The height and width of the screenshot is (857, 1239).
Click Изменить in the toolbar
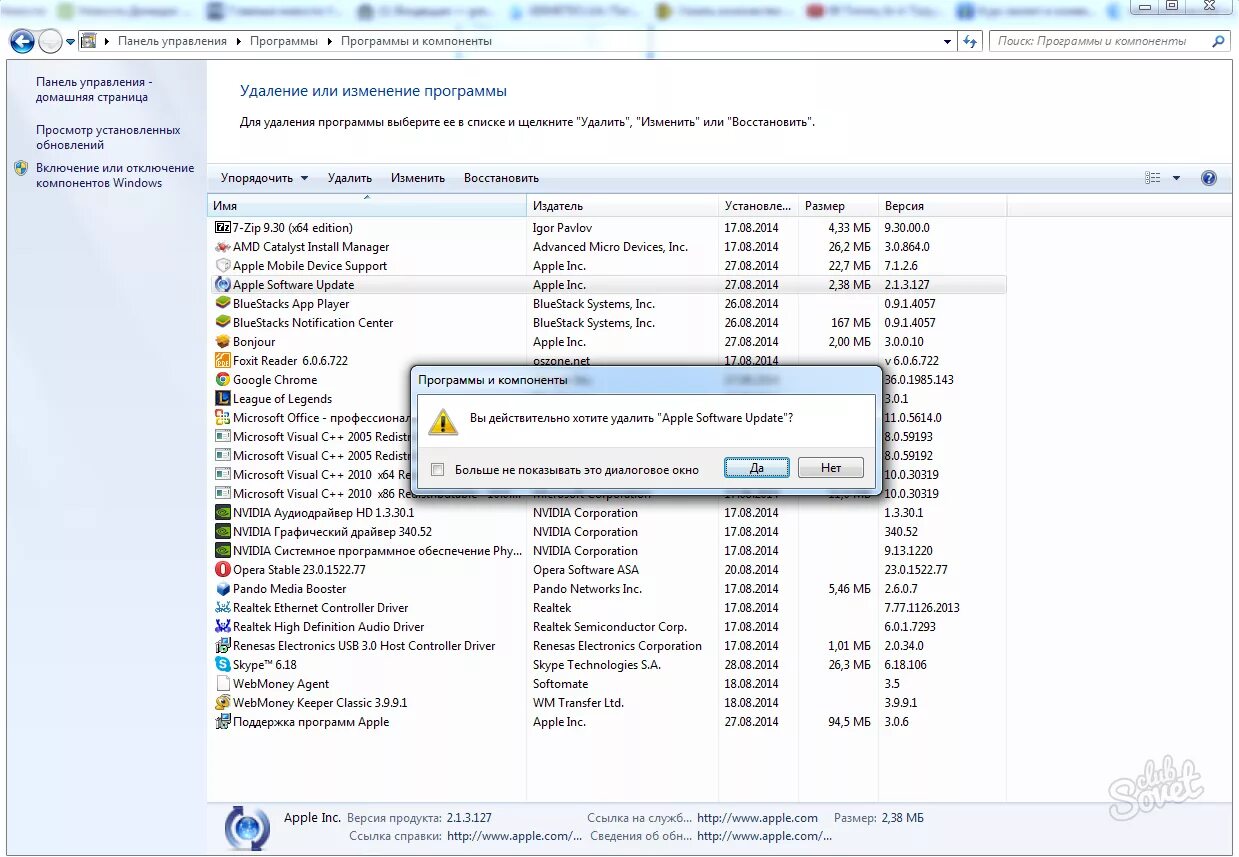pyautogui.click(x=418, y=178)
